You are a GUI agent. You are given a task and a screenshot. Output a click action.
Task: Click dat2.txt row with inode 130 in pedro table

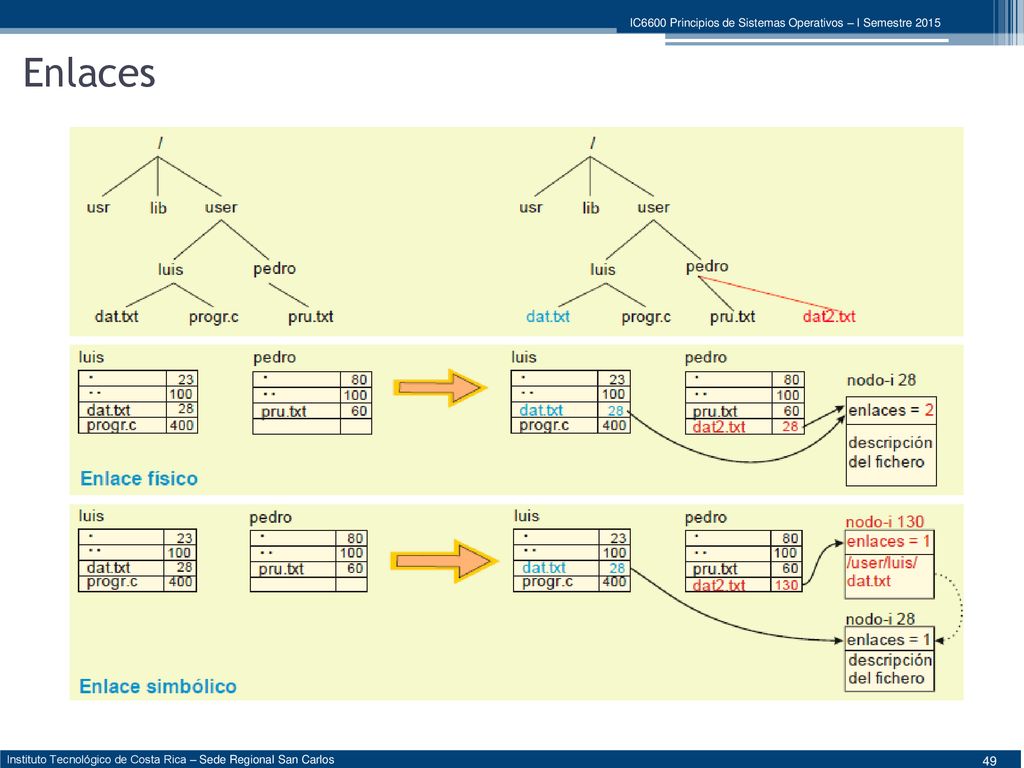click(743, 585)
